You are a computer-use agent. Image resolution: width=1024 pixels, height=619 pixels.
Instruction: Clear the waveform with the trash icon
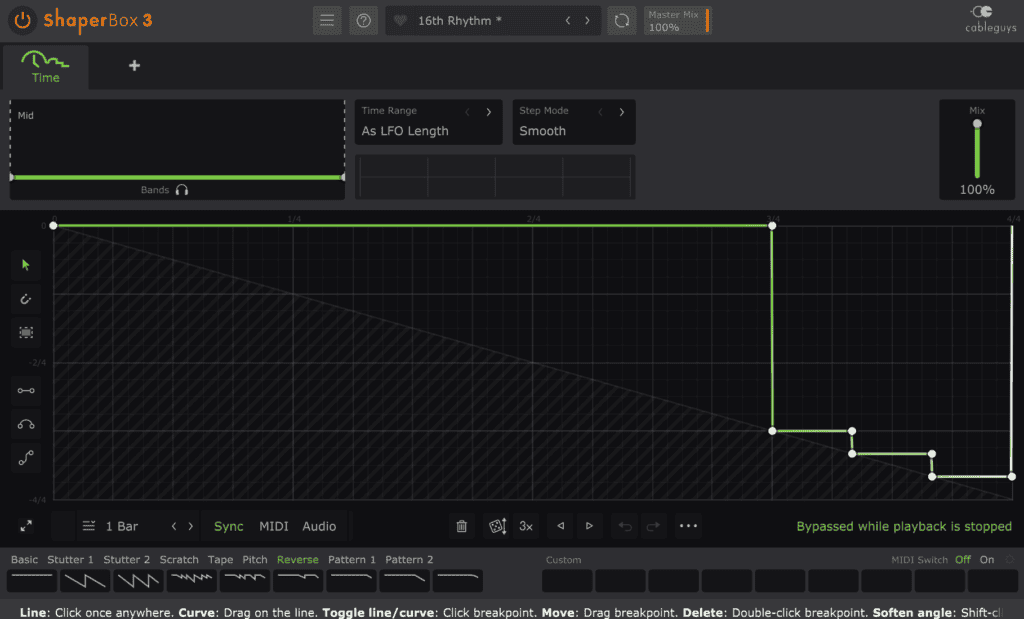[461, 525]
